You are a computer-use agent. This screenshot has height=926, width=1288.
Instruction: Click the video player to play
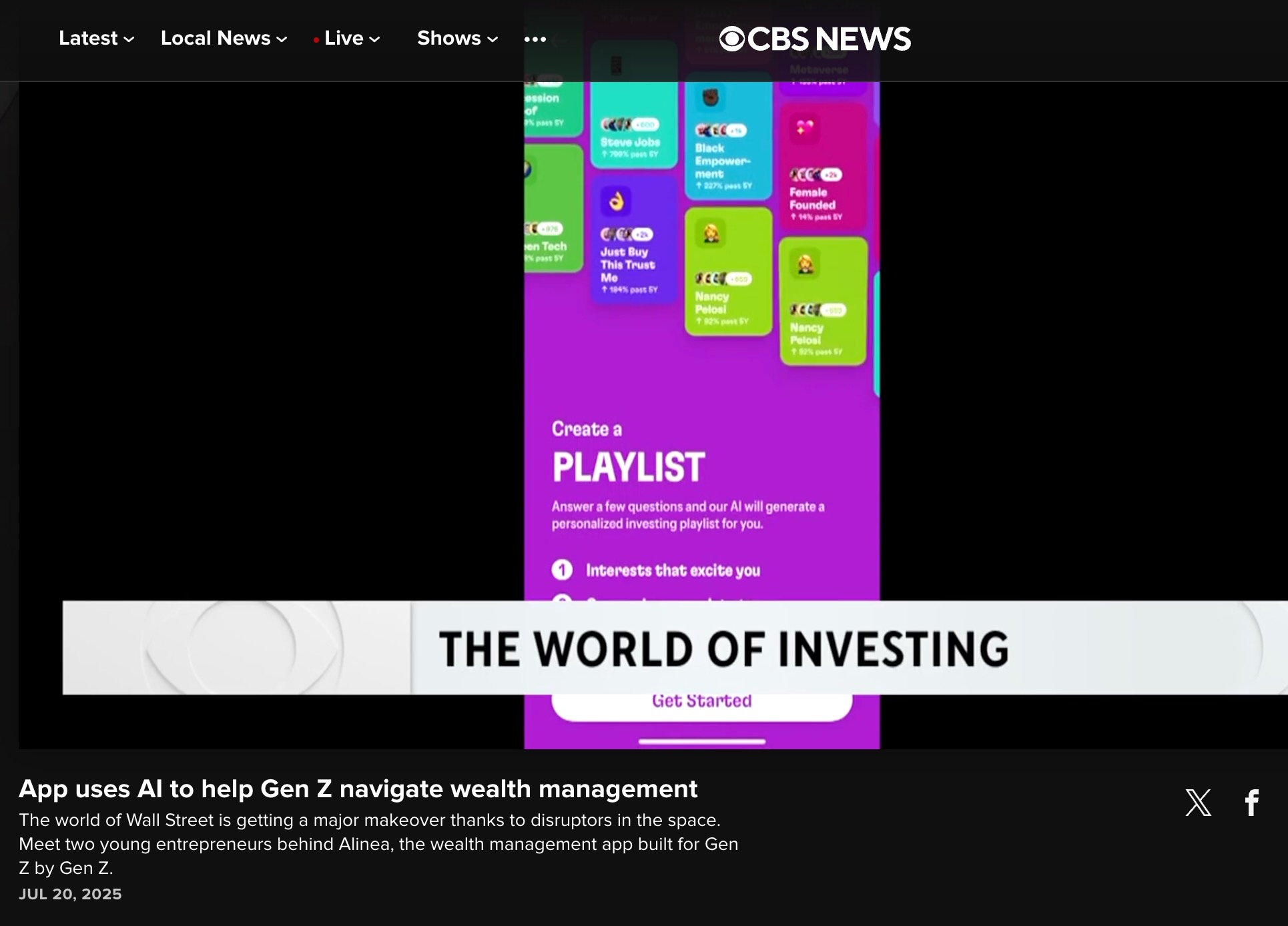coord(653,415)
